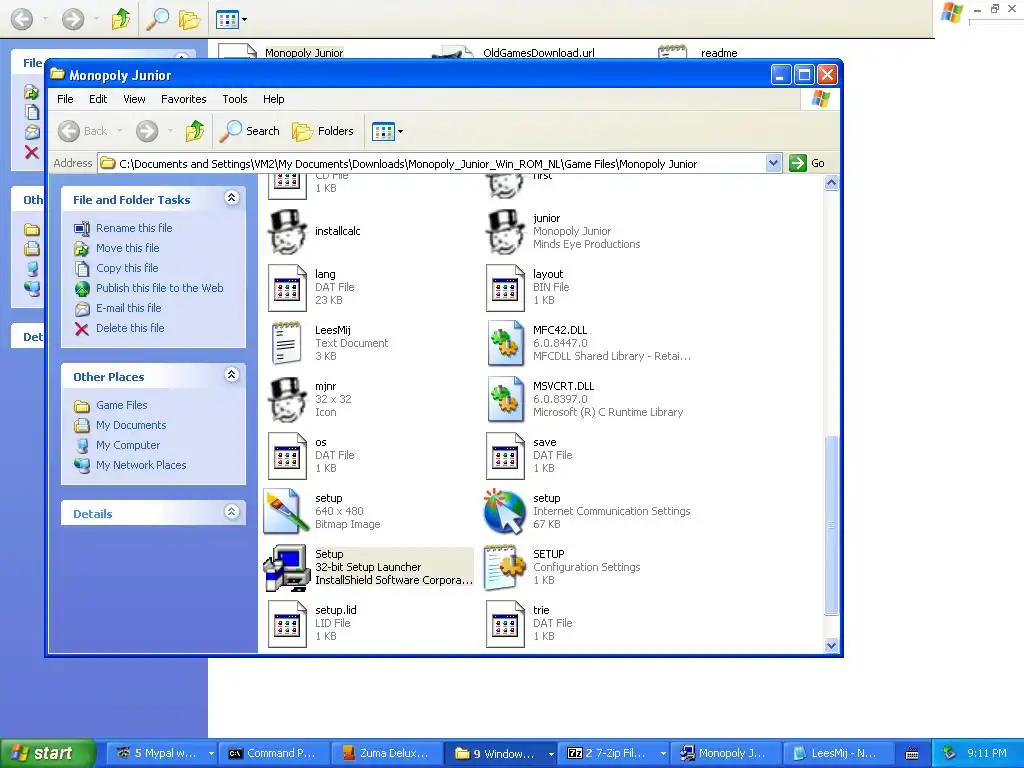Open the installcalc Monopoly icon file
The image size is (1024, 768).
pos(287,231)
